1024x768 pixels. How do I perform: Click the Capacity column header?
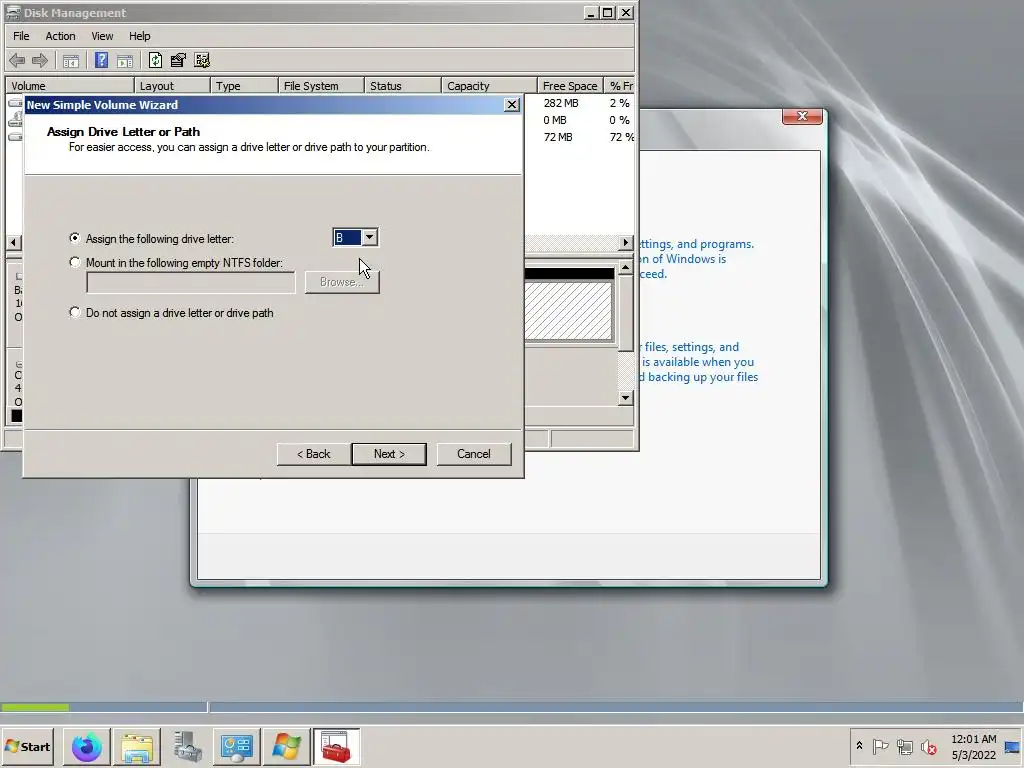click(489, 86)
